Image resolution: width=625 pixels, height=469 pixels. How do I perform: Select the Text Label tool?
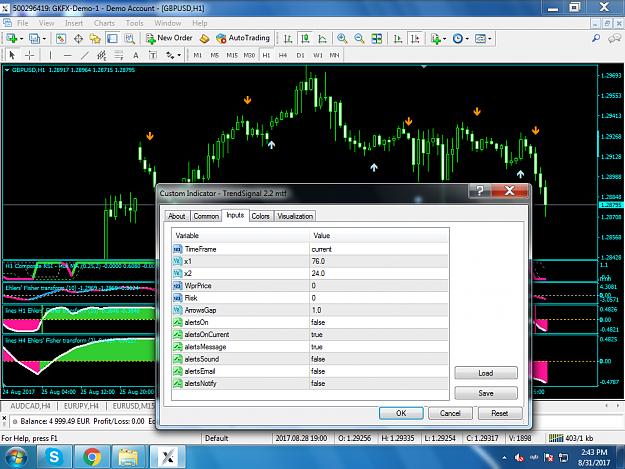[153, 55]
